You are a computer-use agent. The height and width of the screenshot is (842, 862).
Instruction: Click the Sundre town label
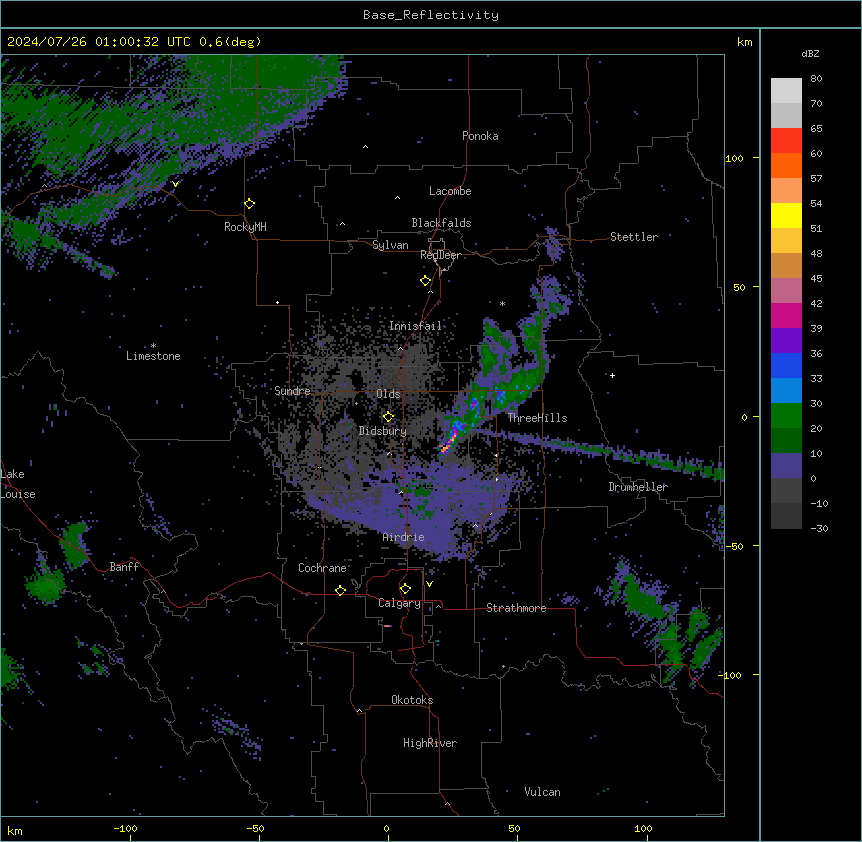coord(292,391)
